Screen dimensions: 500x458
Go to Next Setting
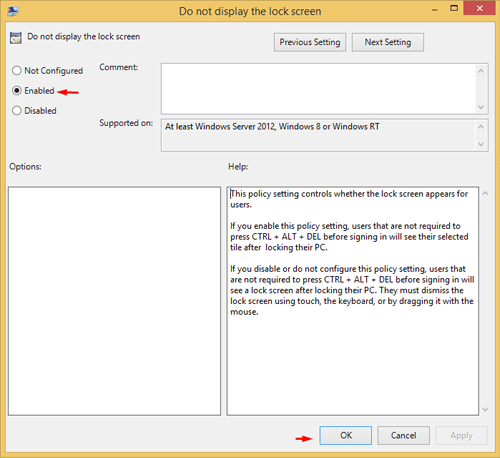(x=388, y=42)
